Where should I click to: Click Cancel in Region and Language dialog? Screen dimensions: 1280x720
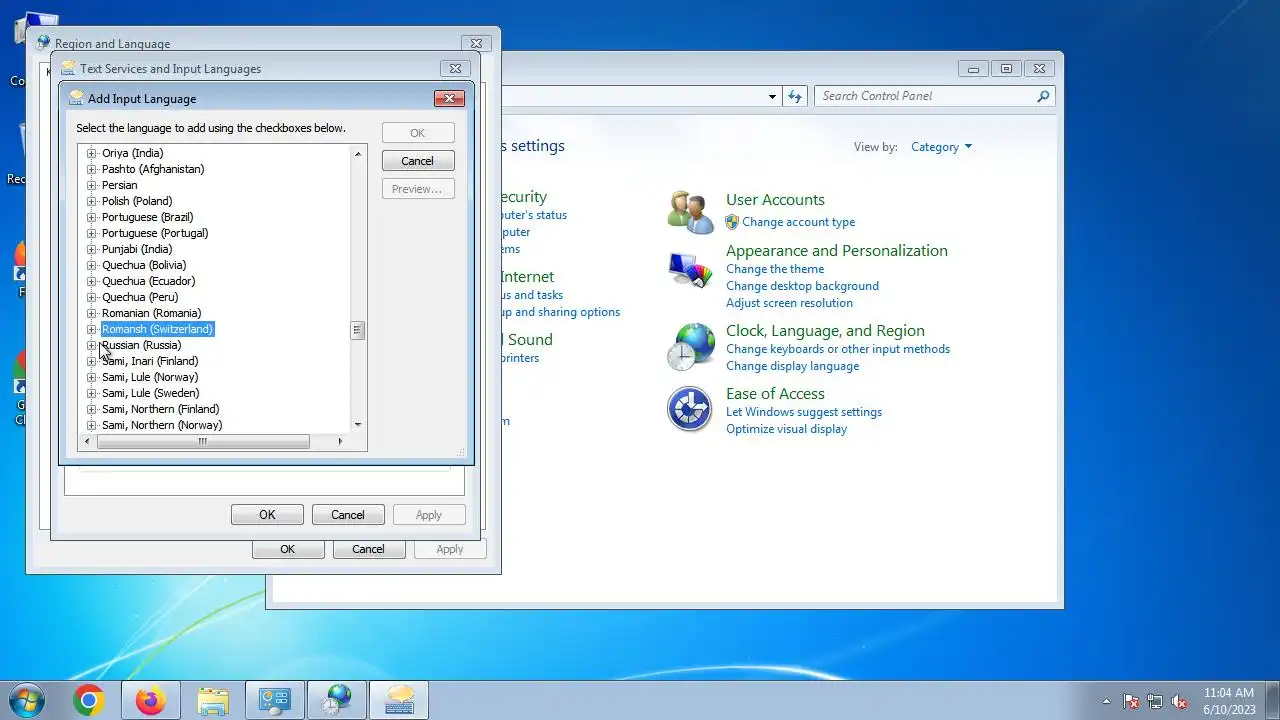coord(368,549)
